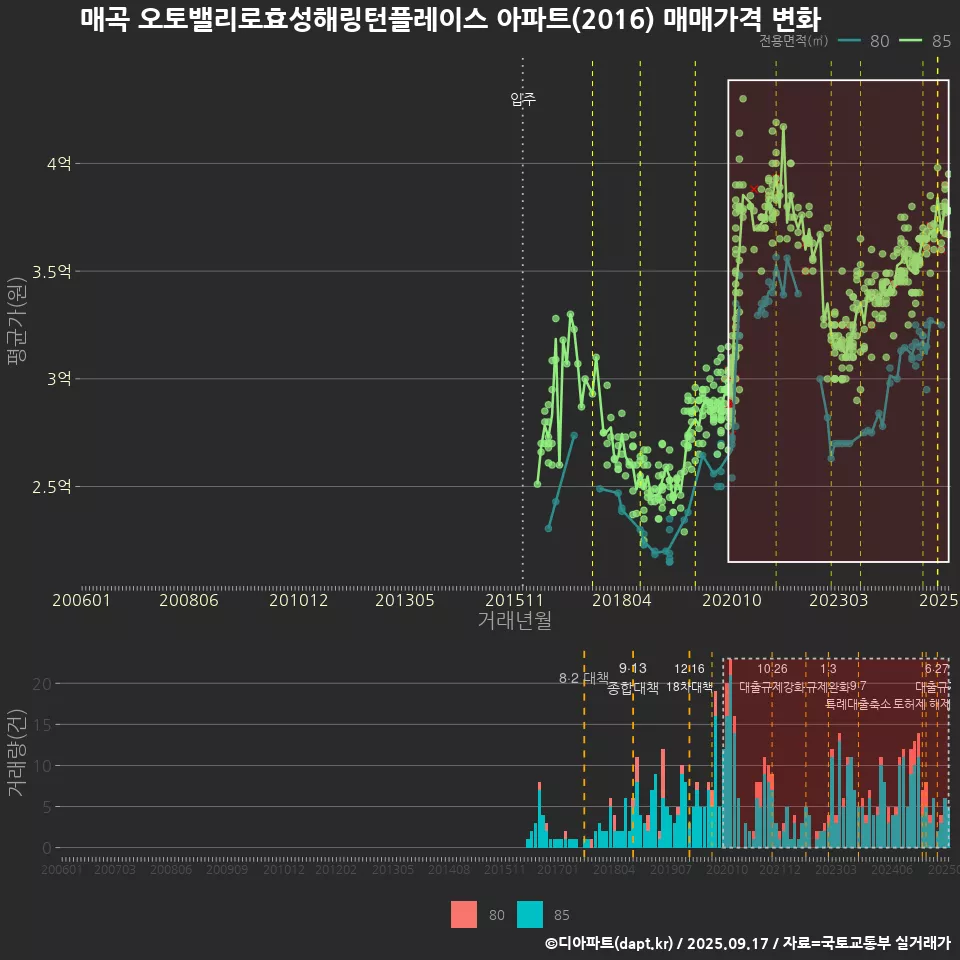
Task: Click the 2.5억 y-axis label
Action: click(52, 487)
